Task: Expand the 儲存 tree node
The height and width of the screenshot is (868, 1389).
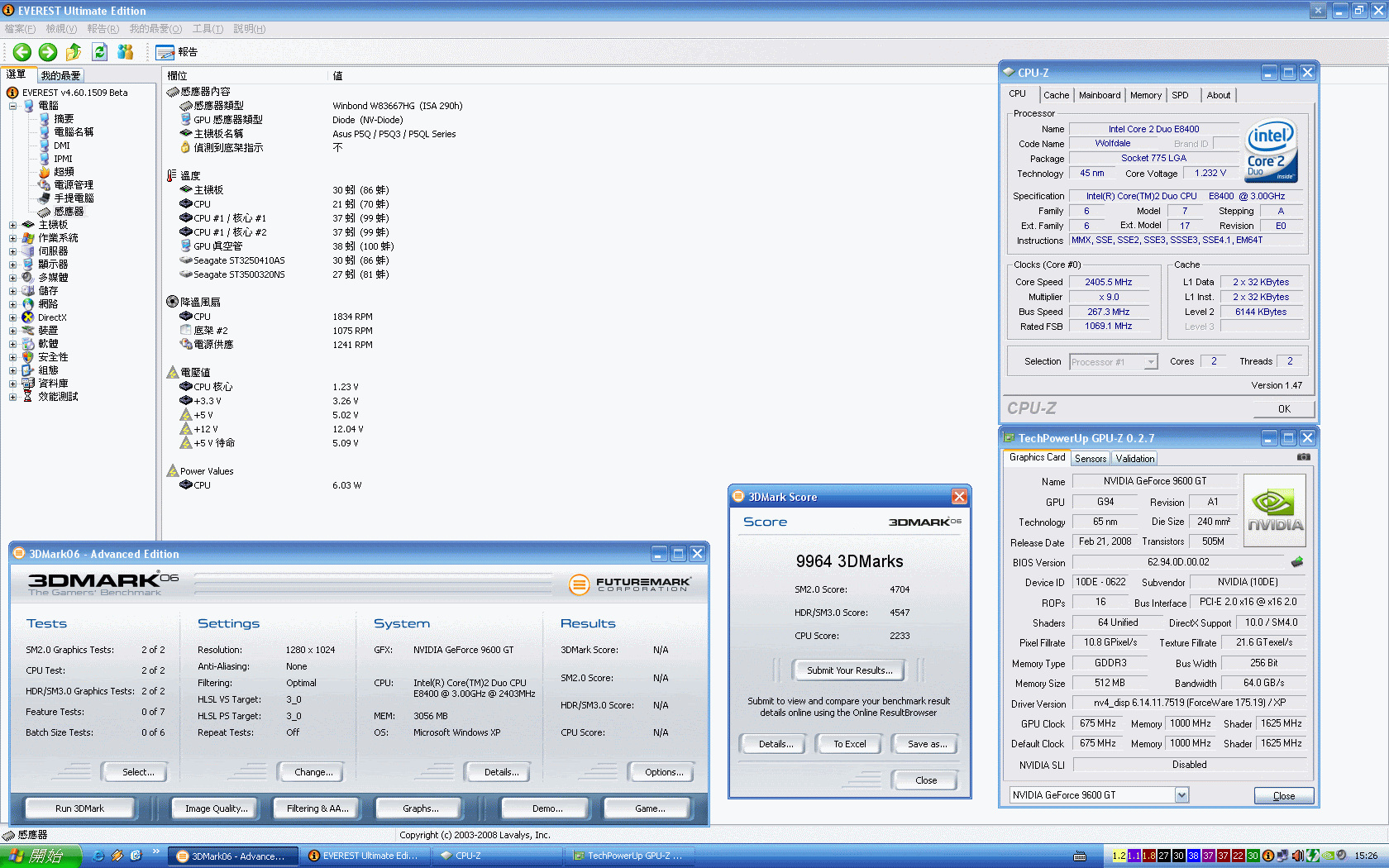Action: coord(12,291)
